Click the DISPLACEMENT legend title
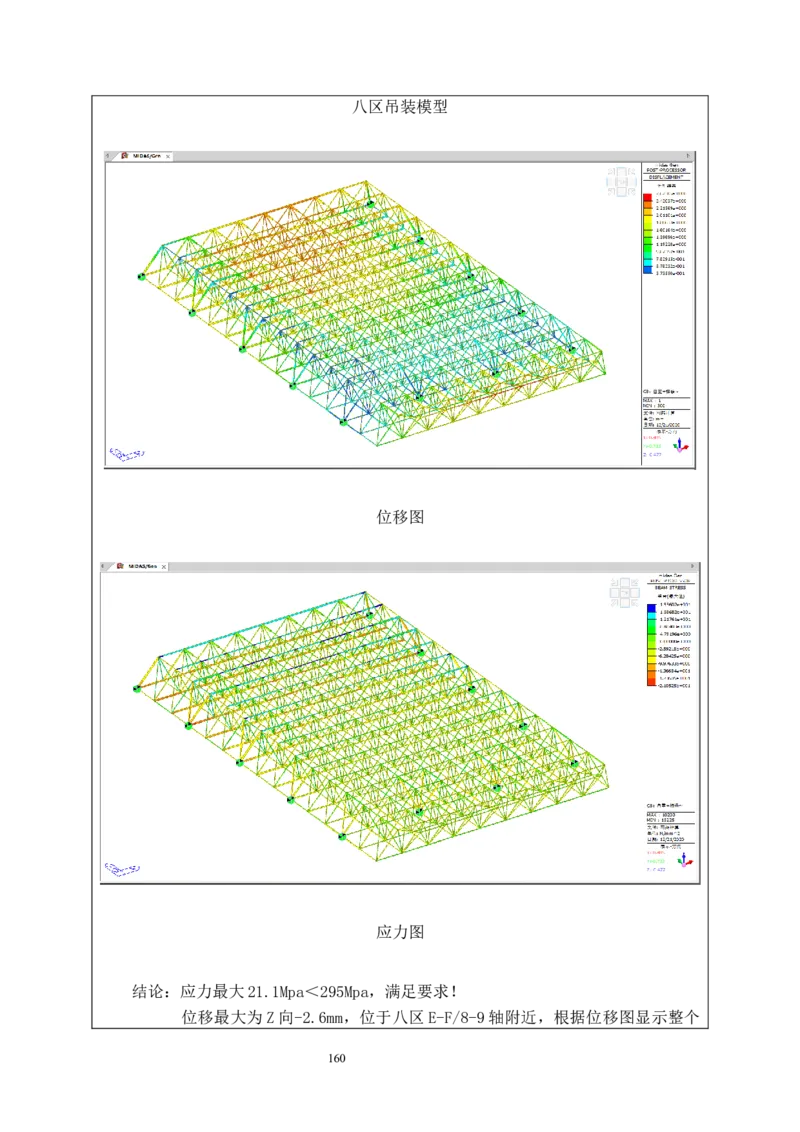Screen dimensions: 800x1132 666,178
